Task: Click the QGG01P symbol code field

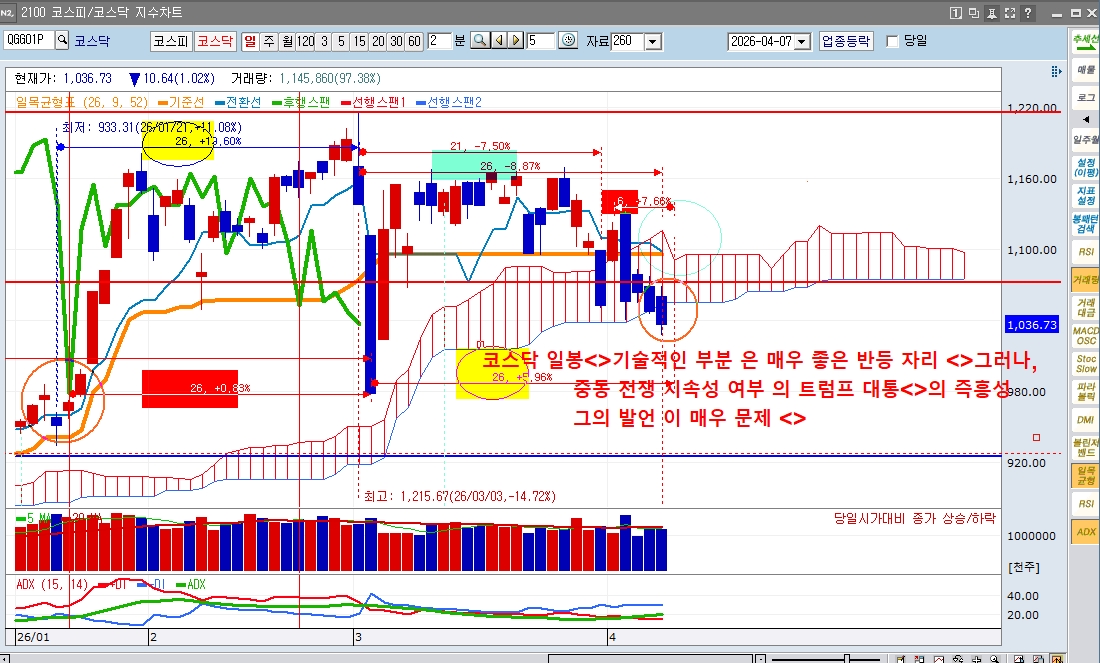Action: pos(28,40)
